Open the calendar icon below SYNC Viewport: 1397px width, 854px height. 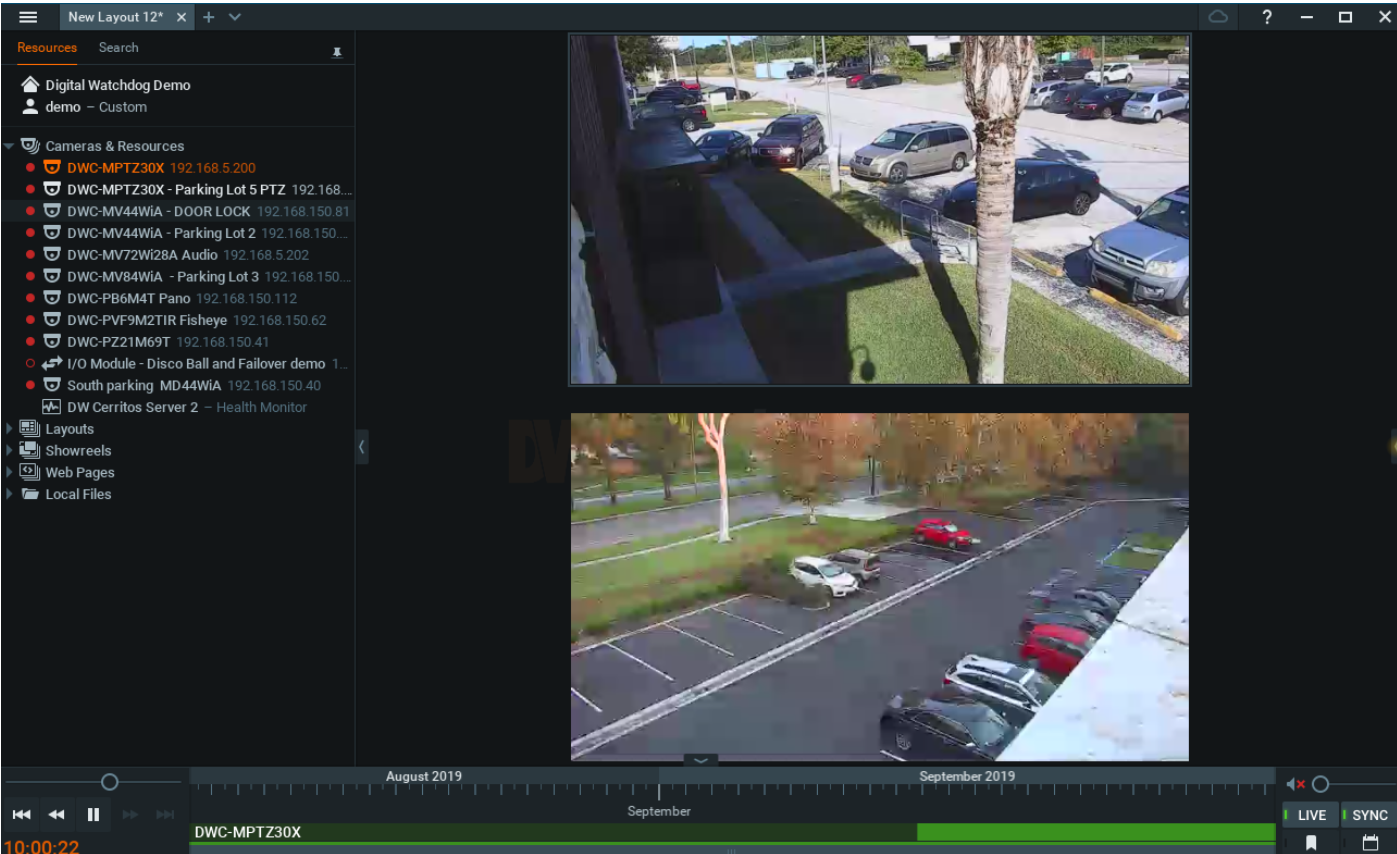coord(1370,843)
